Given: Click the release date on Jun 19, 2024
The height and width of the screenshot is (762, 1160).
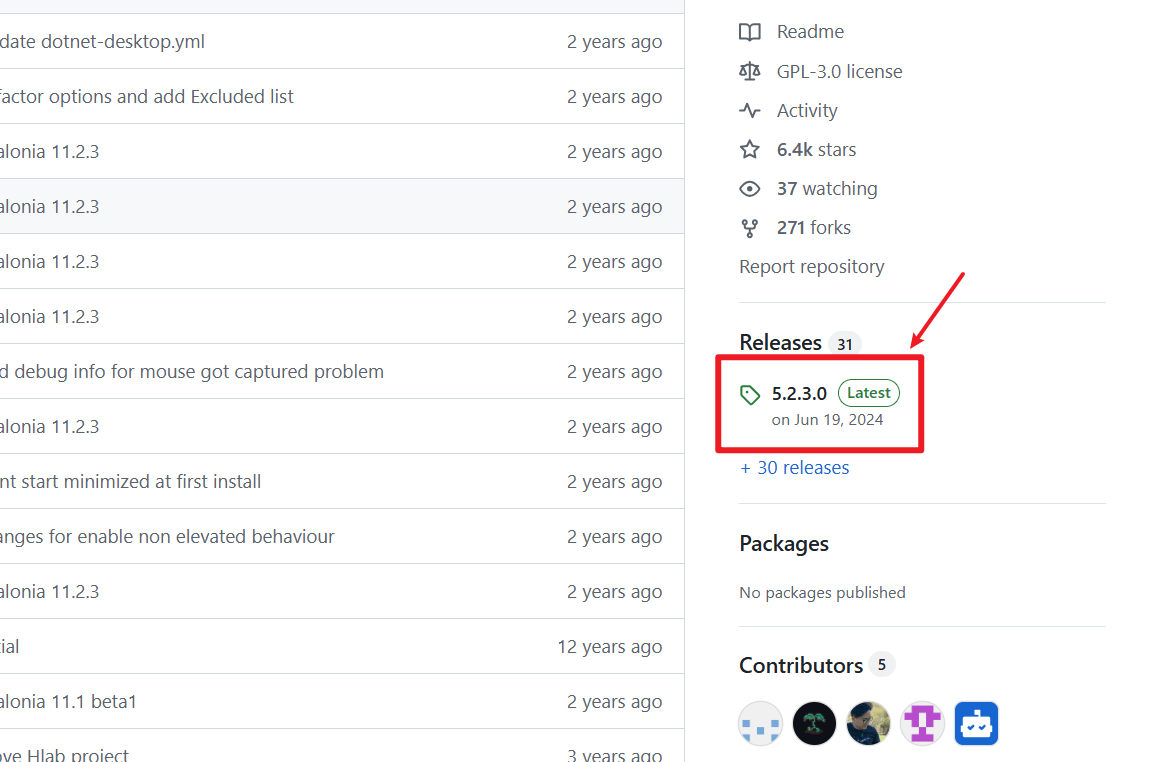Looking at the screenshot, I should (827, 420).
